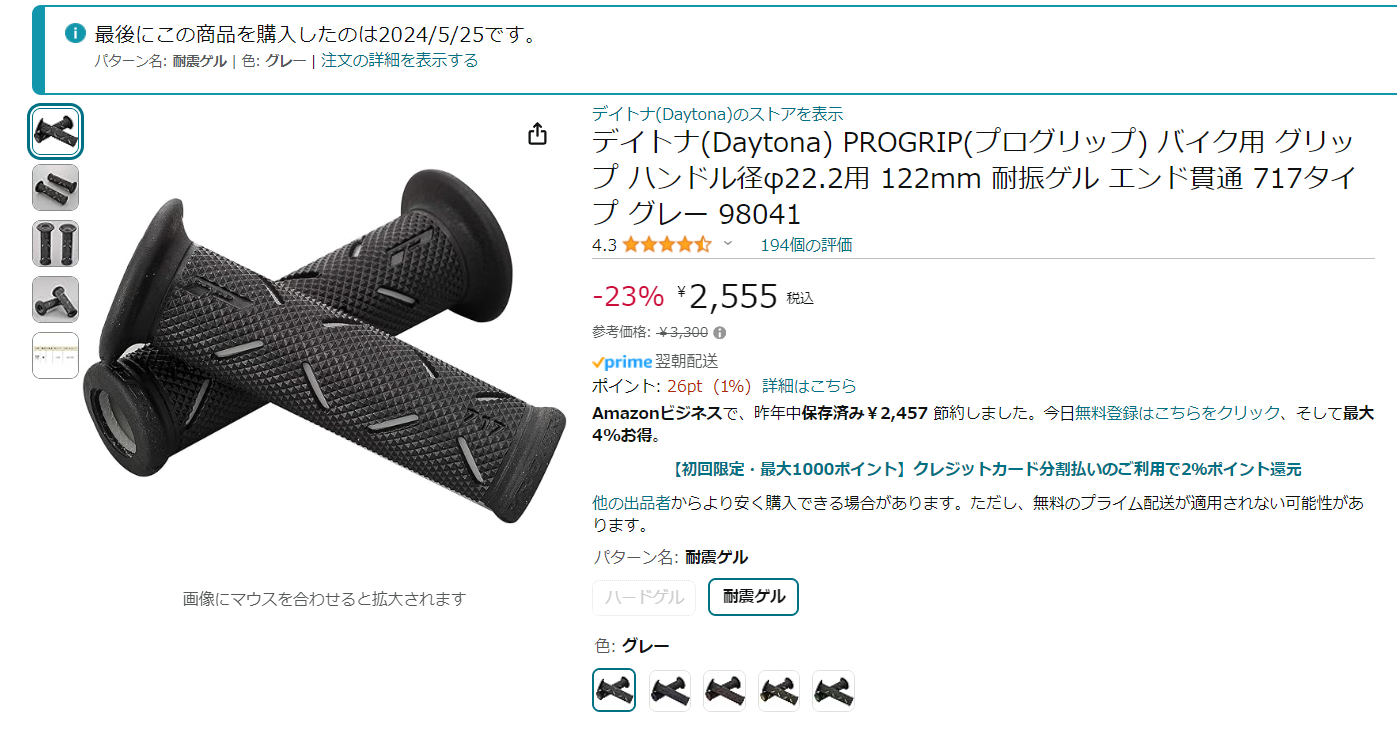This screenshot has width=1397, height=733.
Task: Click the star rating icons
Action: pyautogui.click(x=668, y=244)
